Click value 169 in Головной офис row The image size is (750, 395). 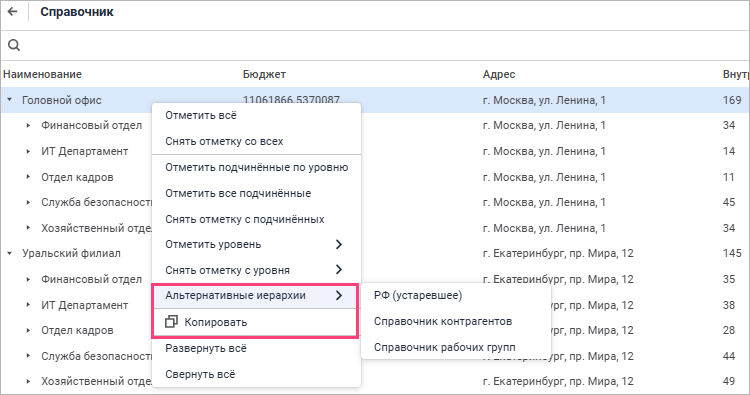[x=732, y=100]
